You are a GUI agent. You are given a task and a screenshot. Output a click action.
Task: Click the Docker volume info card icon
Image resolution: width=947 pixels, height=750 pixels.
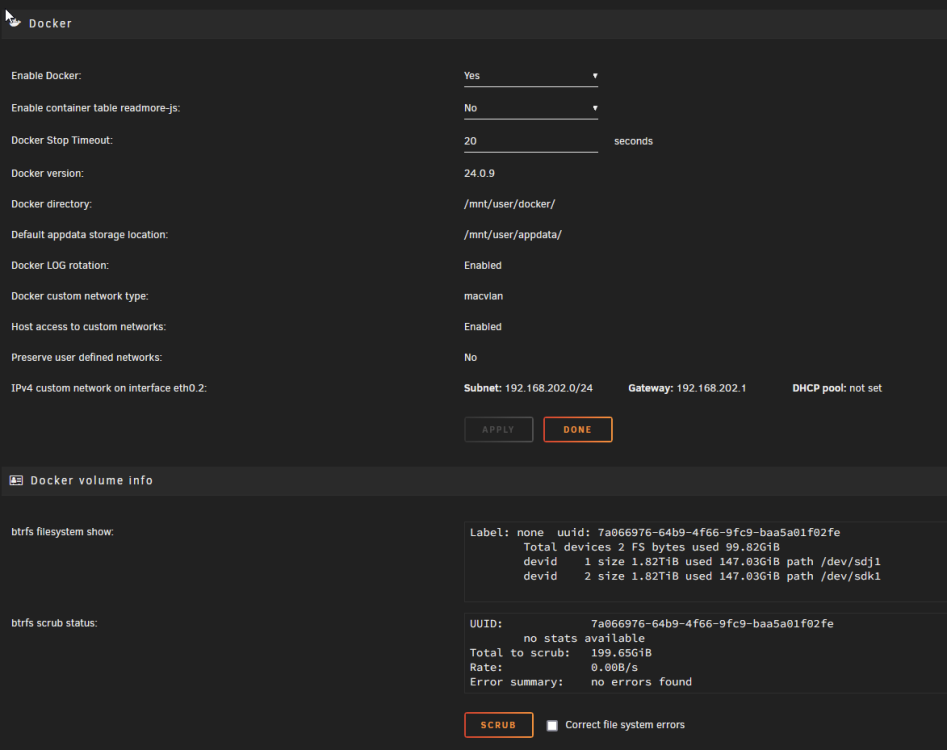click(16, 480)
